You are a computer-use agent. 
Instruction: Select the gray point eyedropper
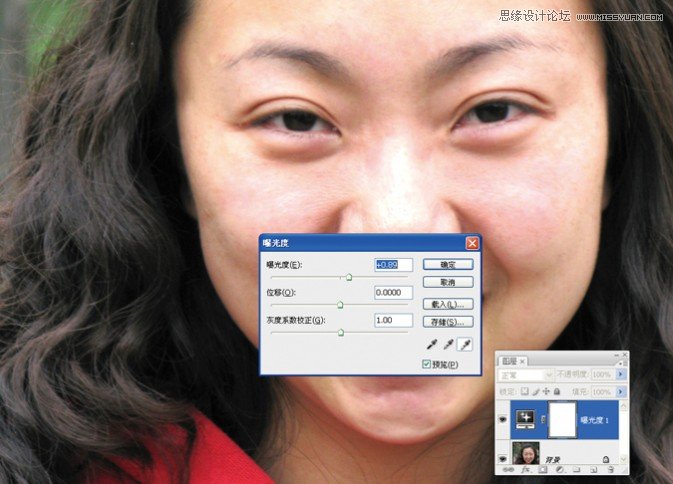[448, 345]
